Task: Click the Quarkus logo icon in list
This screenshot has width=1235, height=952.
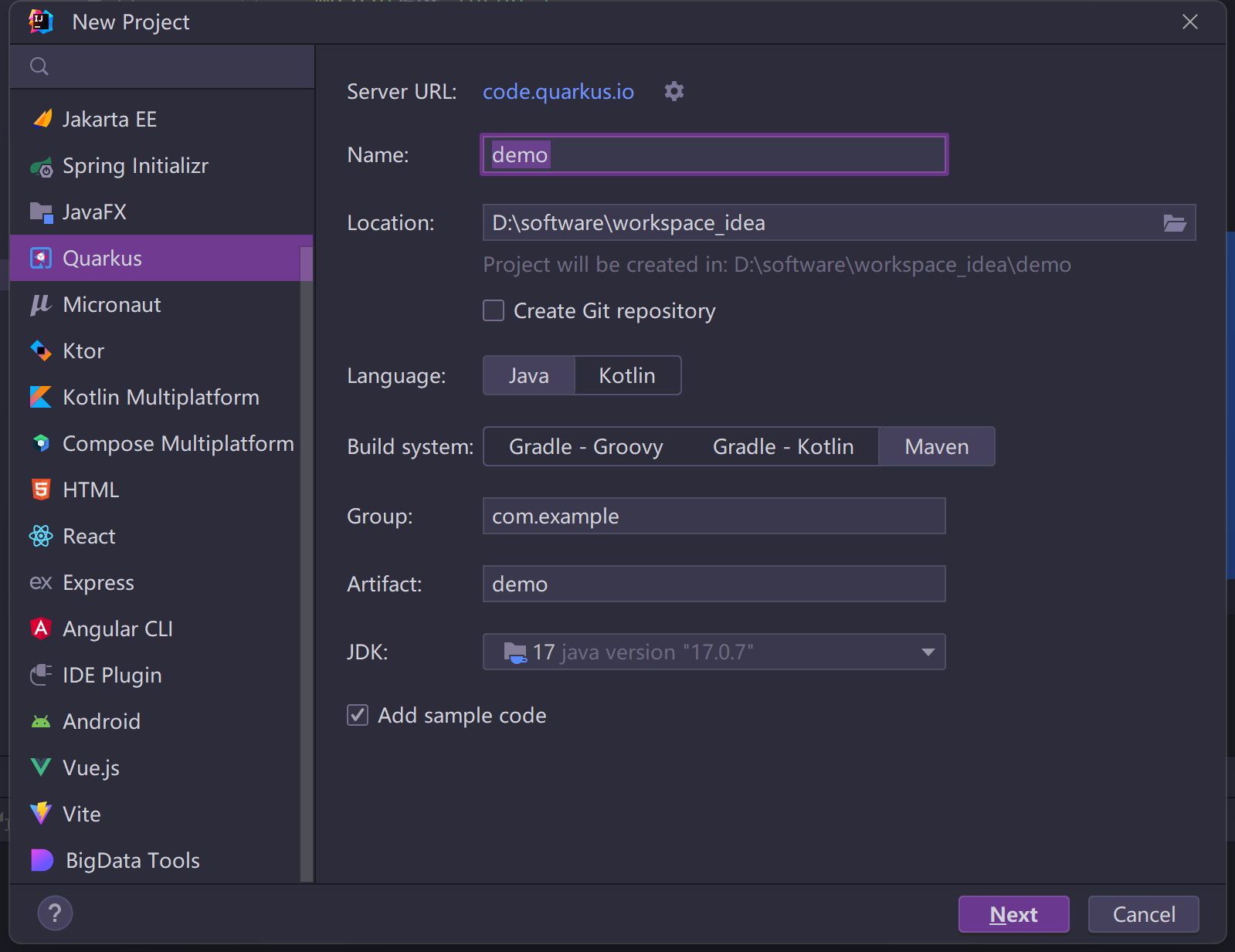Action: pos(41,258)
